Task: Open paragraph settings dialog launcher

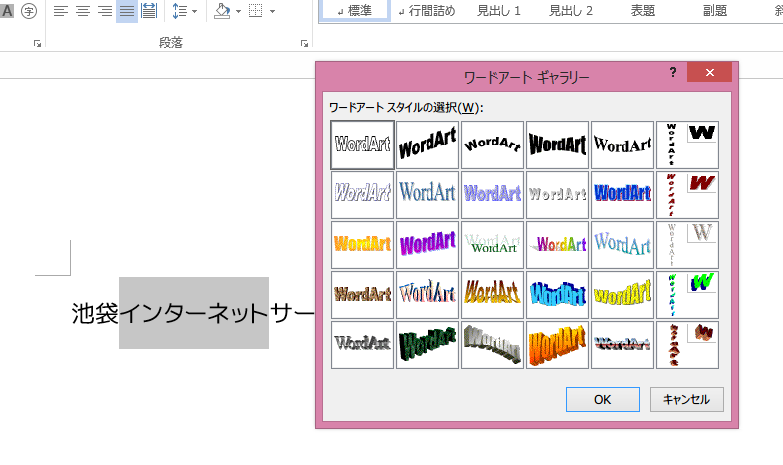Action: click(304, 43)
